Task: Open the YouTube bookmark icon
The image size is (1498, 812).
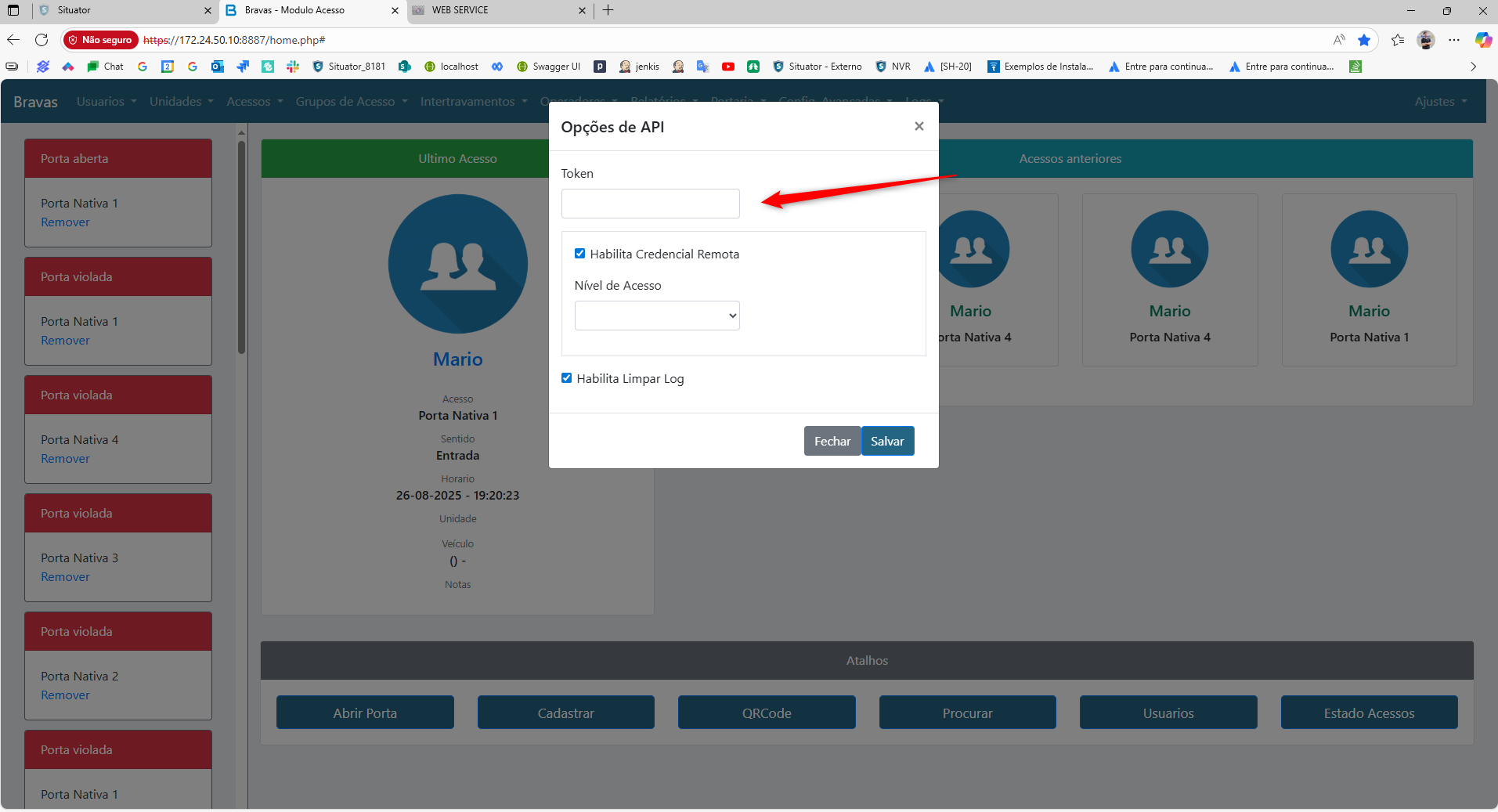Action: (x=727, y=67)
